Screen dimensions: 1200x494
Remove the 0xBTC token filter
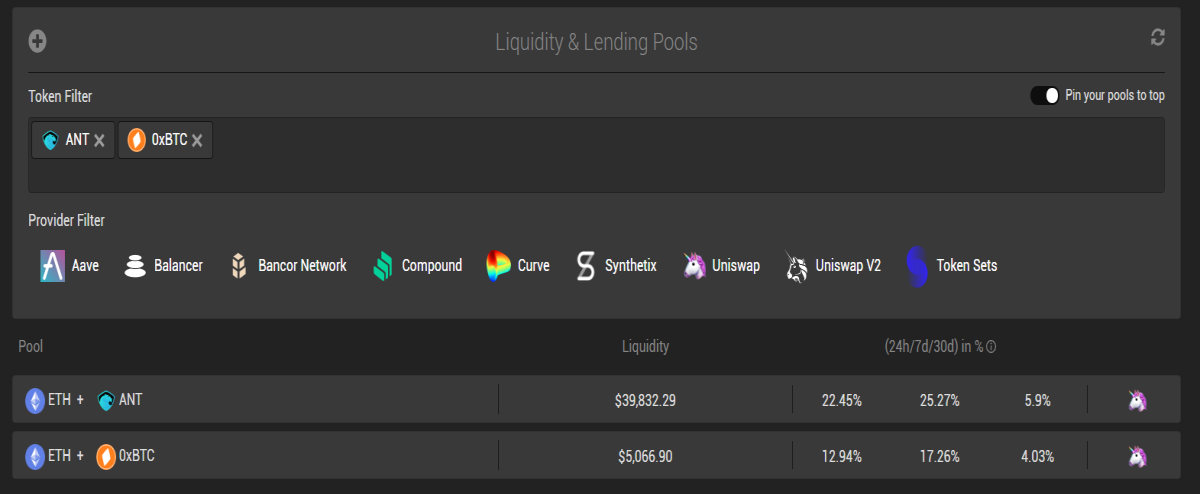coord(197,141)
